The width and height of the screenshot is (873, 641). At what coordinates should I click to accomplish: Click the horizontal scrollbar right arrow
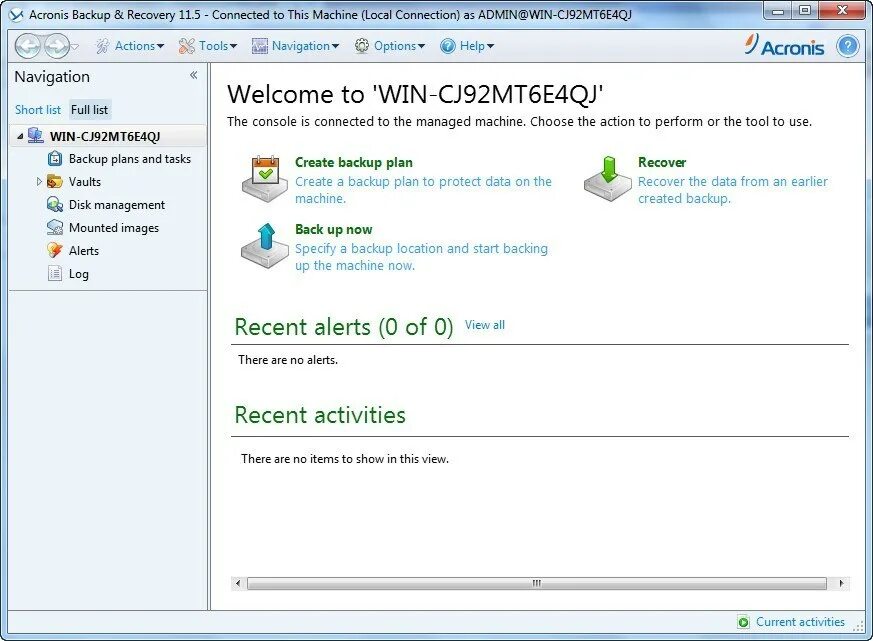pyautogui.click(x=841, y=584)
